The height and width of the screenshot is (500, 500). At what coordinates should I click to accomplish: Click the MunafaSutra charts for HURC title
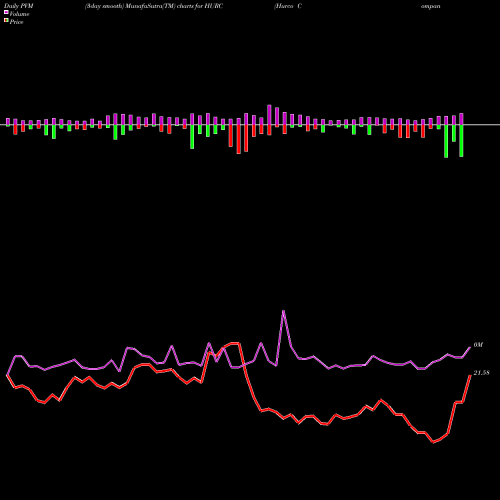(x=154, y=6)
